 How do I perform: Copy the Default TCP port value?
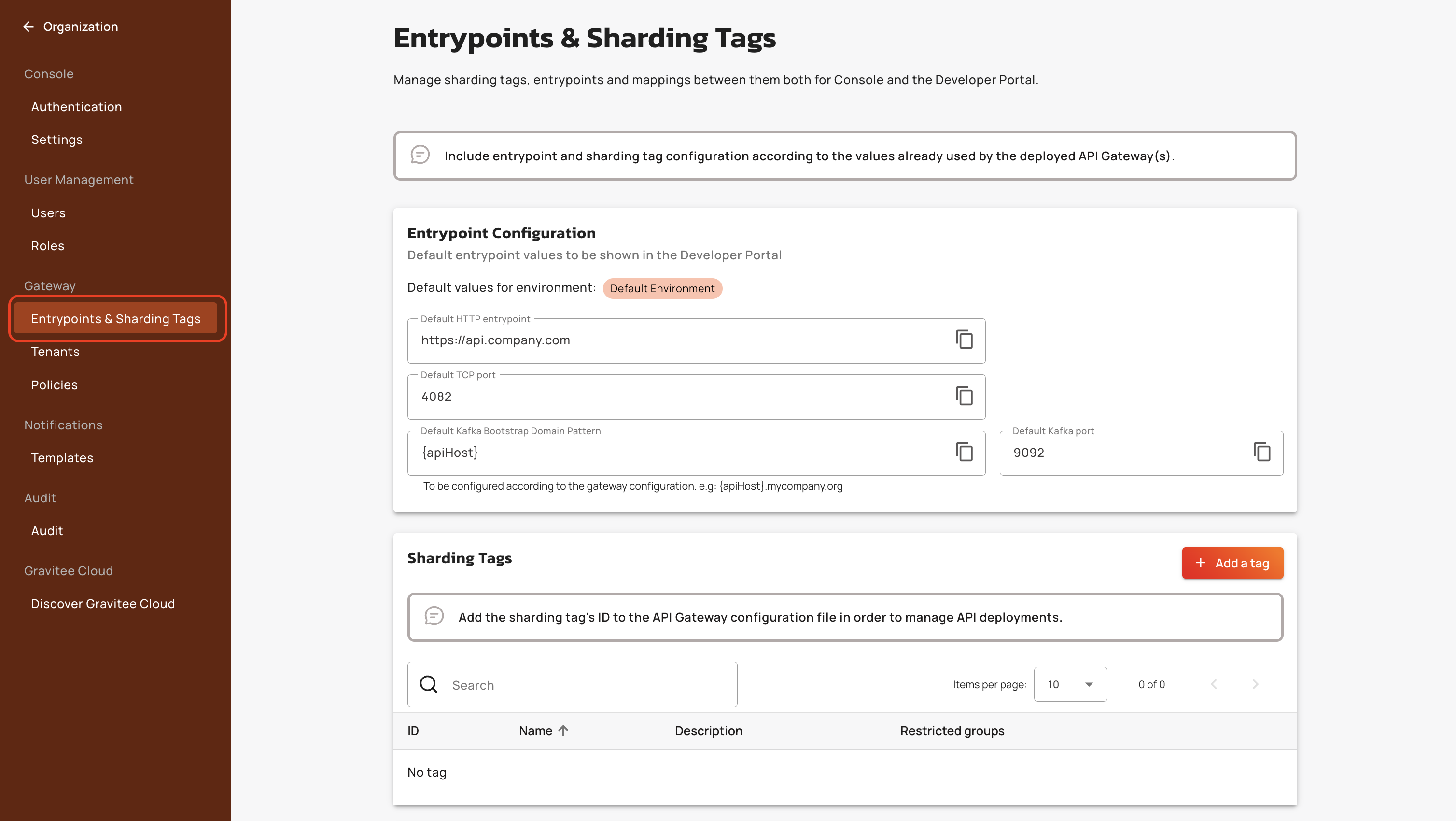pos(964,396)
